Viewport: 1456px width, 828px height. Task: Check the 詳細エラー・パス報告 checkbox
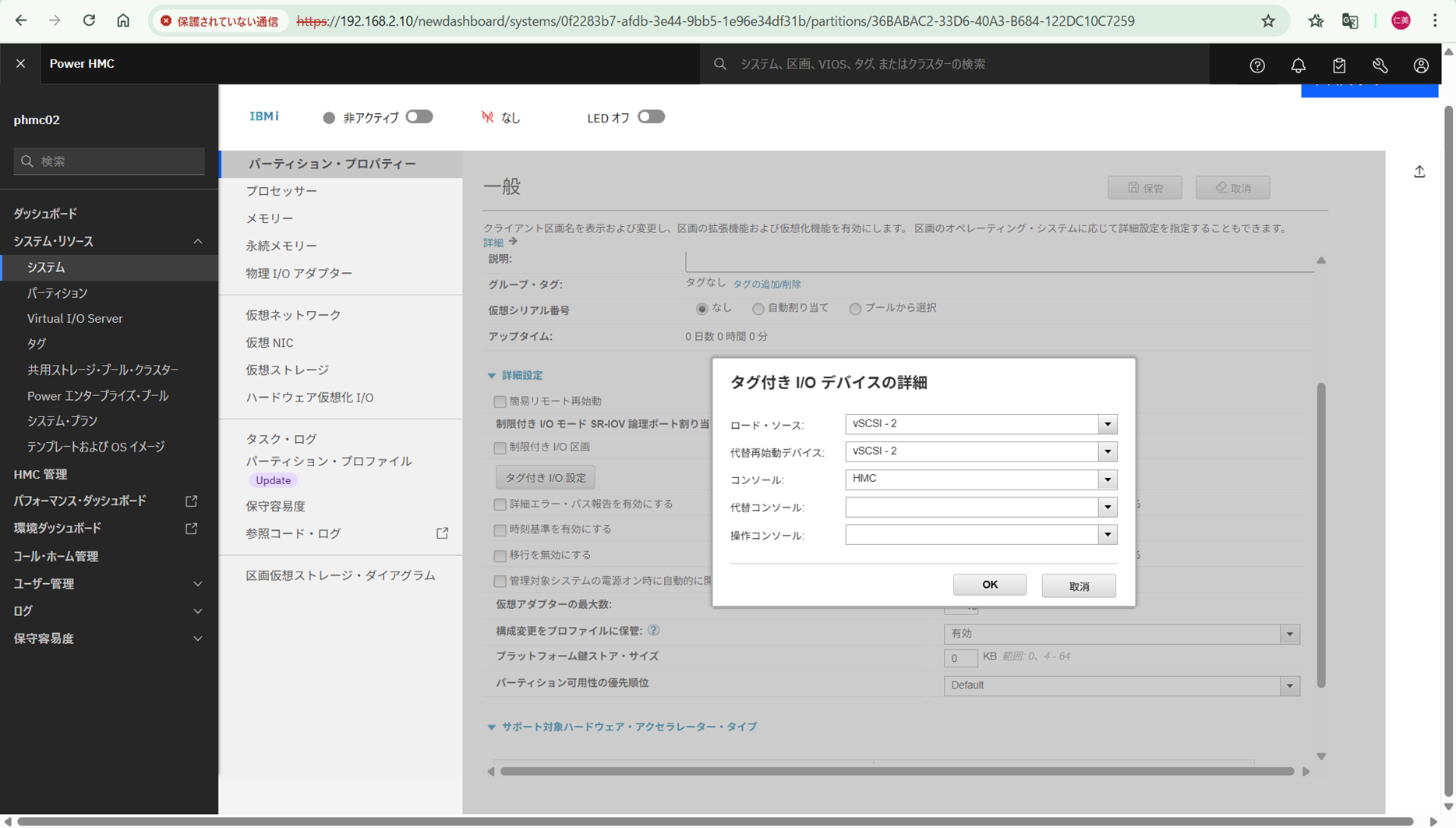(x=500, y=504)
